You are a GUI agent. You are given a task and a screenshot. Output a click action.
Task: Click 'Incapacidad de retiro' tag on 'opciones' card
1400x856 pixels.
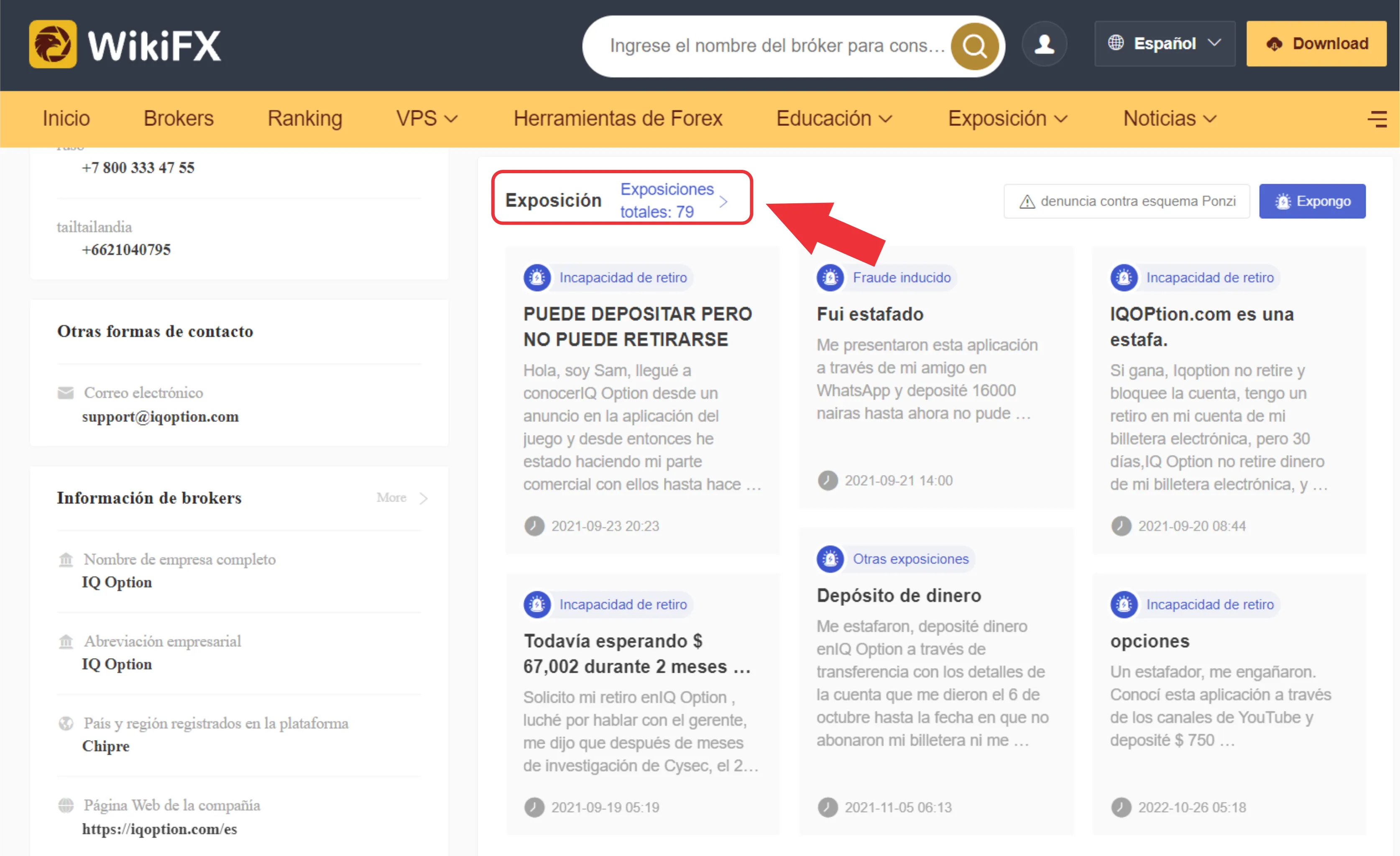click(x=1210, y=604)
